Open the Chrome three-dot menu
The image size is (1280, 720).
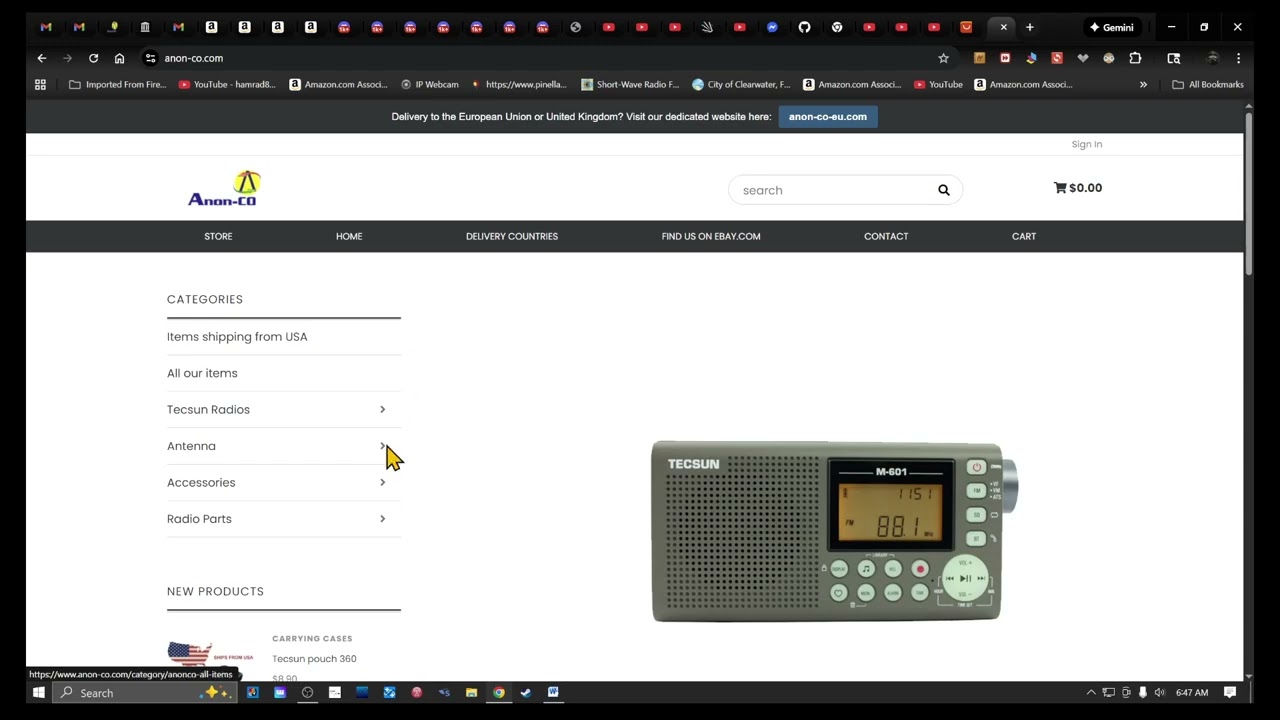pos(1238,58)
